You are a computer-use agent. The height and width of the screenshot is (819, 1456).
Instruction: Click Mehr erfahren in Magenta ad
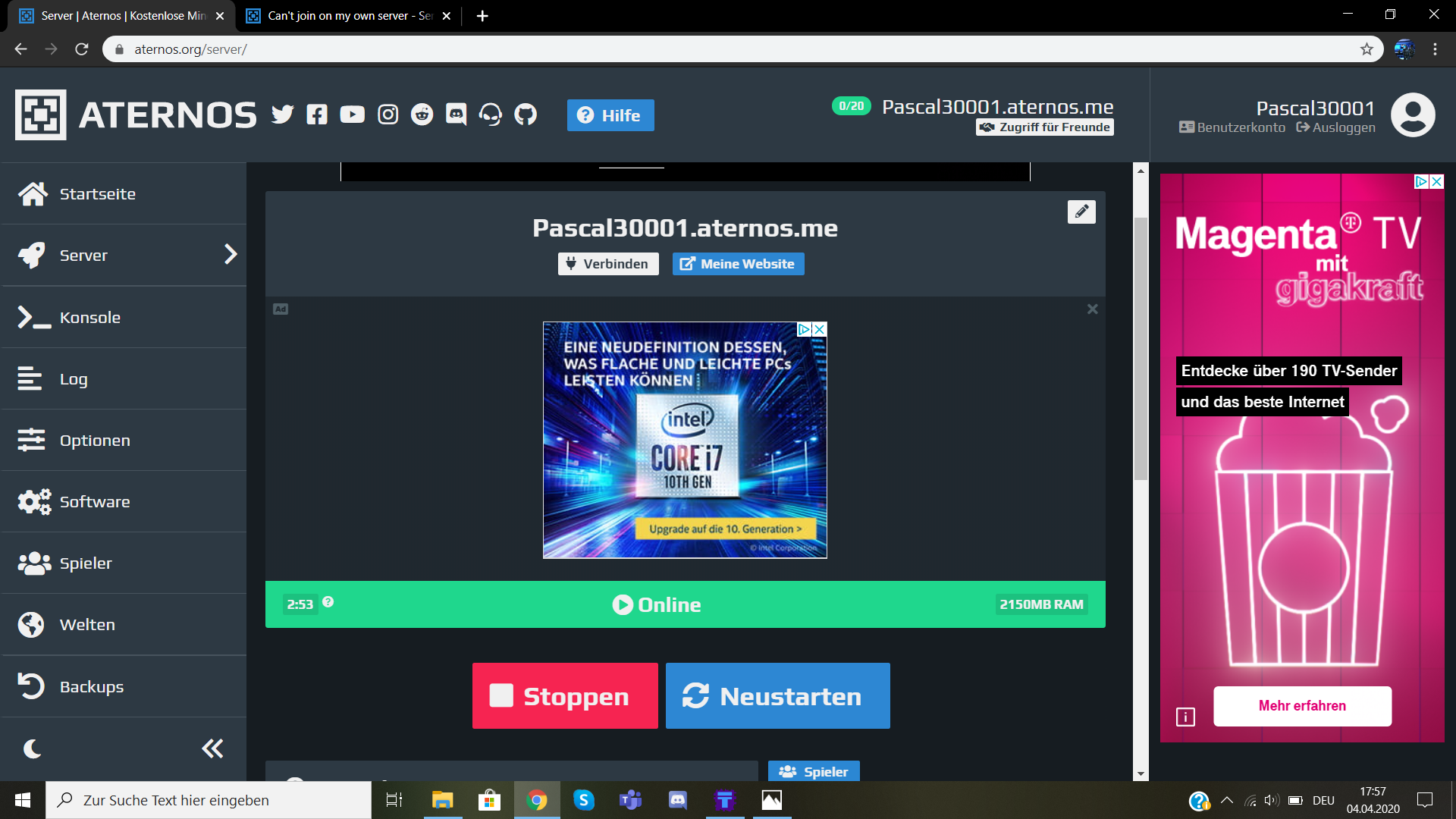coord(1302,706)
